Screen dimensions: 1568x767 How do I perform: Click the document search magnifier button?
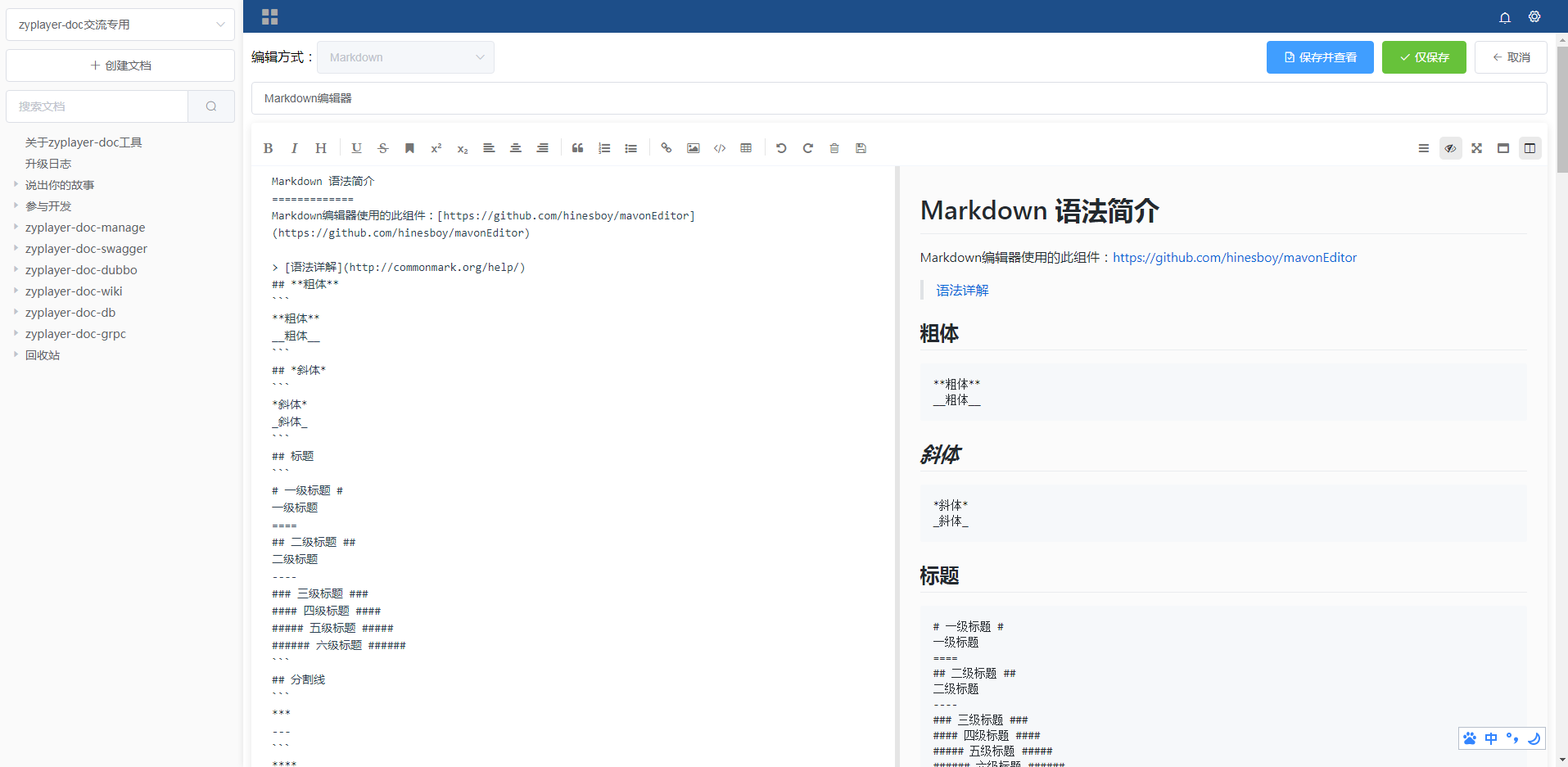pos(211,106)
